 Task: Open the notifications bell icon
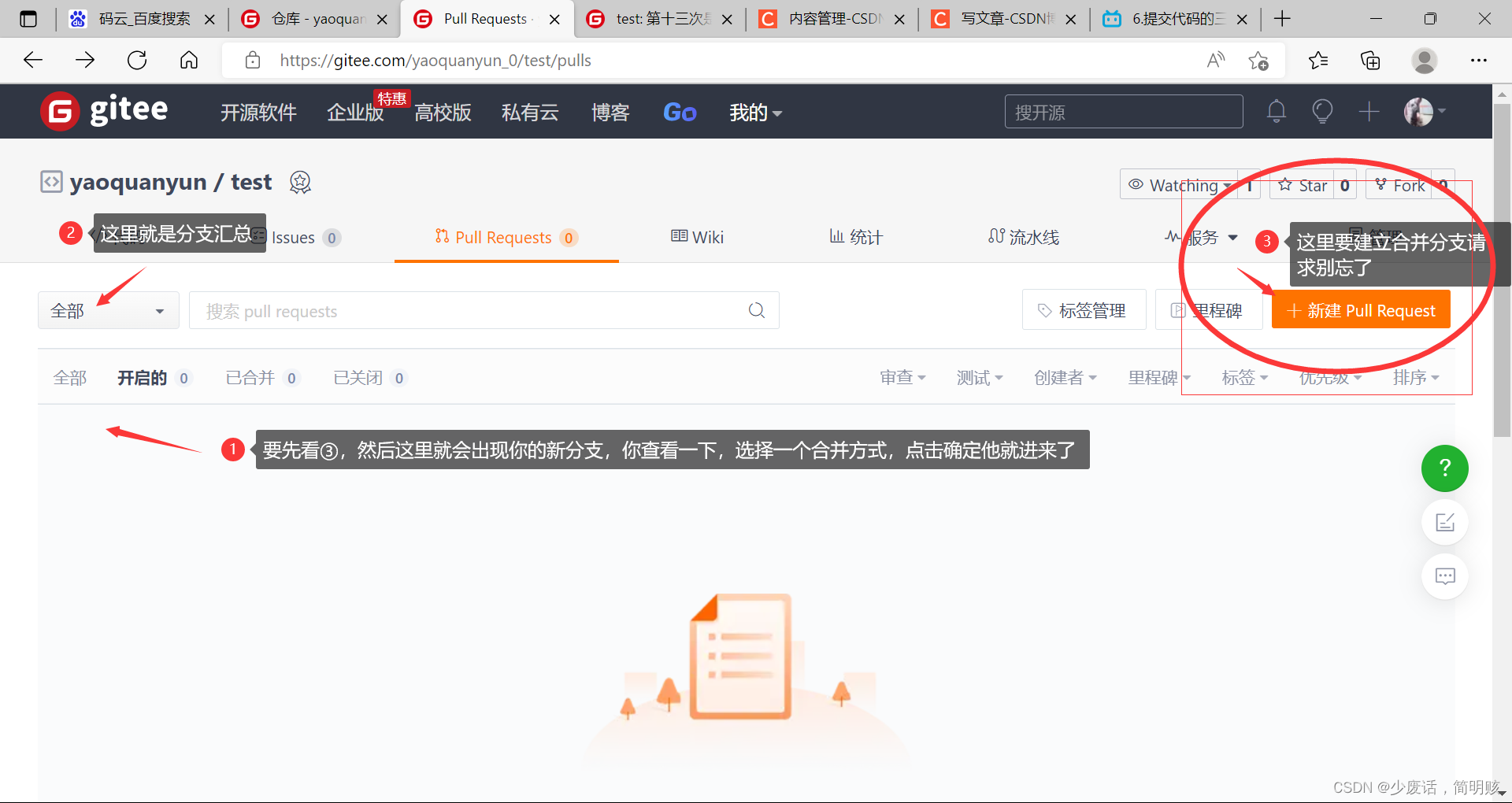pyautogui.click(x=1277, y=112)
